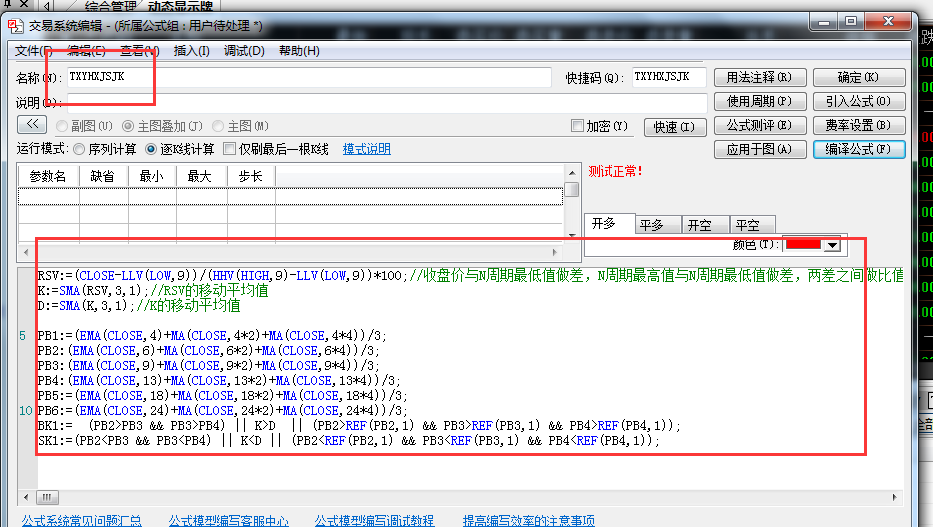Click the BK1 formula code line
Screen dimensions: 933x527
[358, 425]
